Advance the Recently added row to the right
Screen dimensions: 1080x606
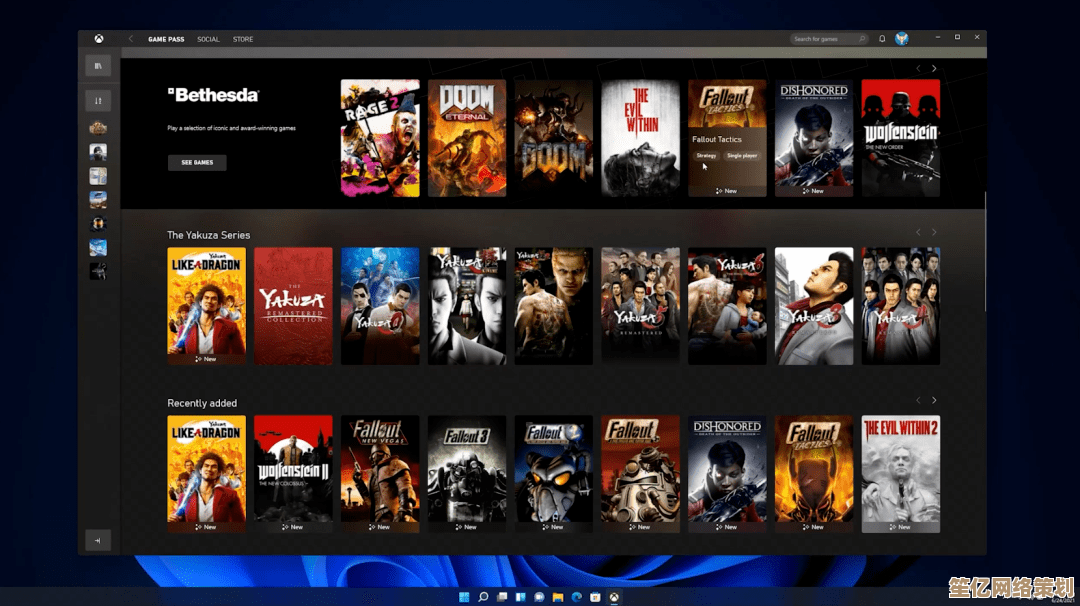pos(934,401)
